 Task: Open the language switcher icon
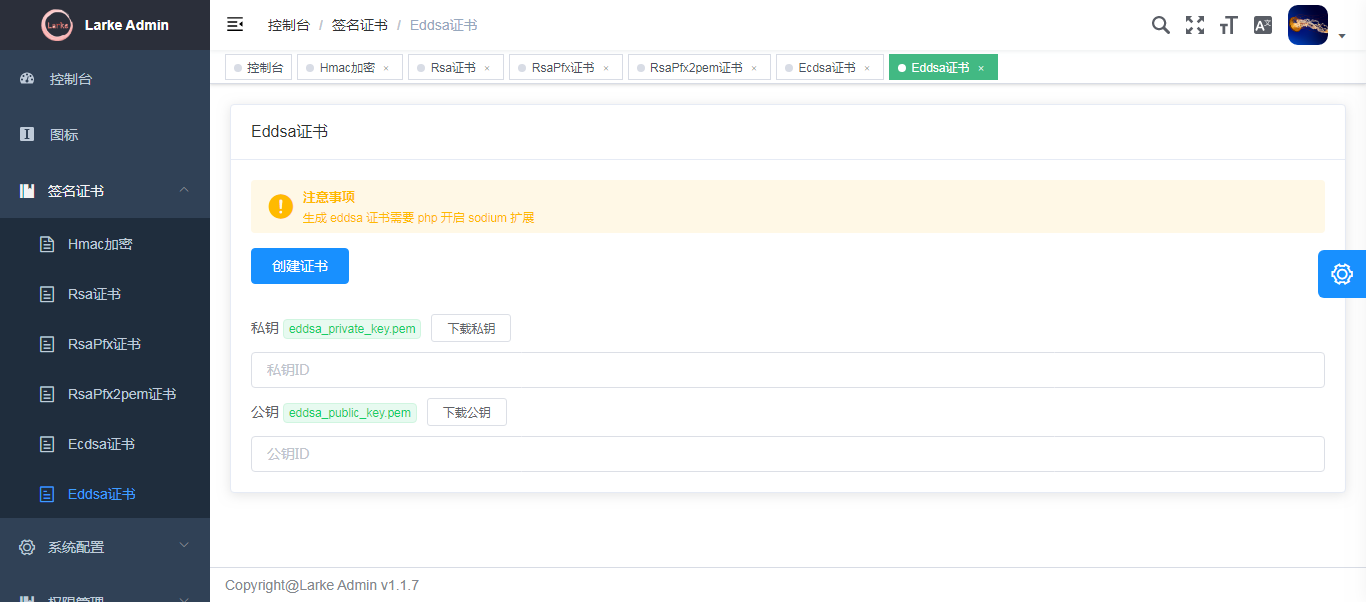(1262, 24)
